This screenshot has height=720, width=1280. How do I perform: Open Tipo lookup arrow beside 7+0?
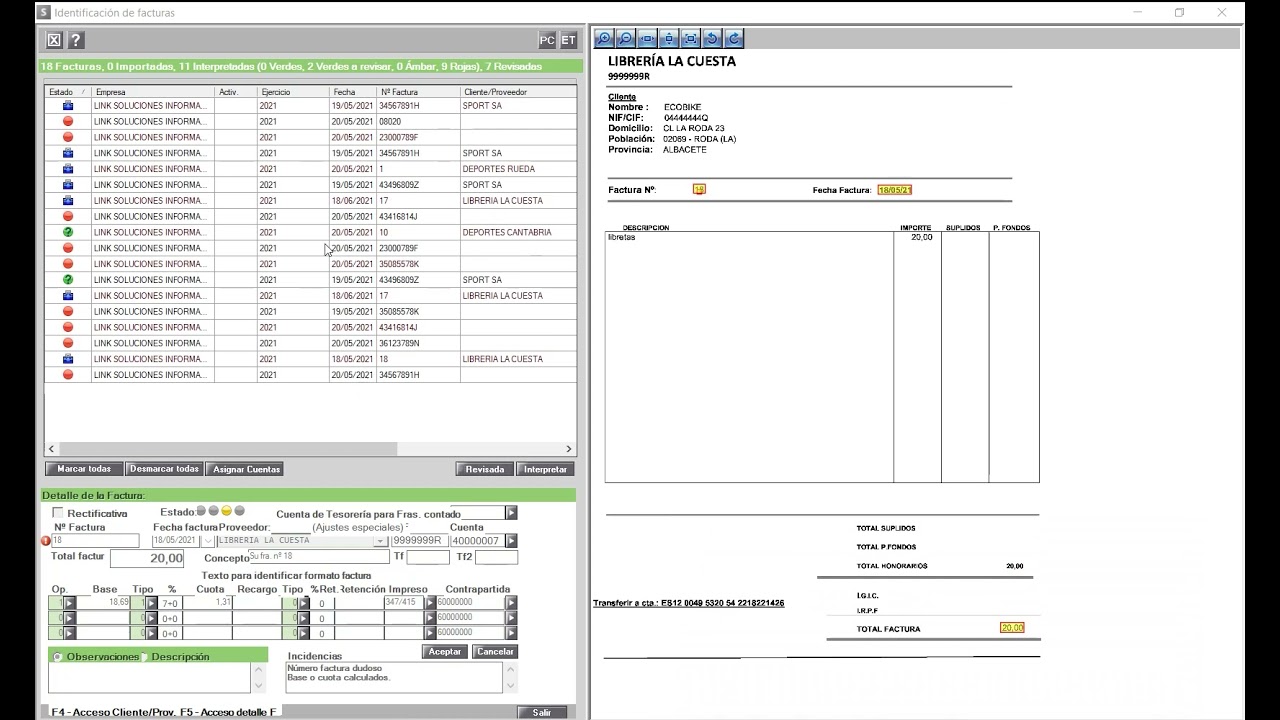(x=152, y=603)
